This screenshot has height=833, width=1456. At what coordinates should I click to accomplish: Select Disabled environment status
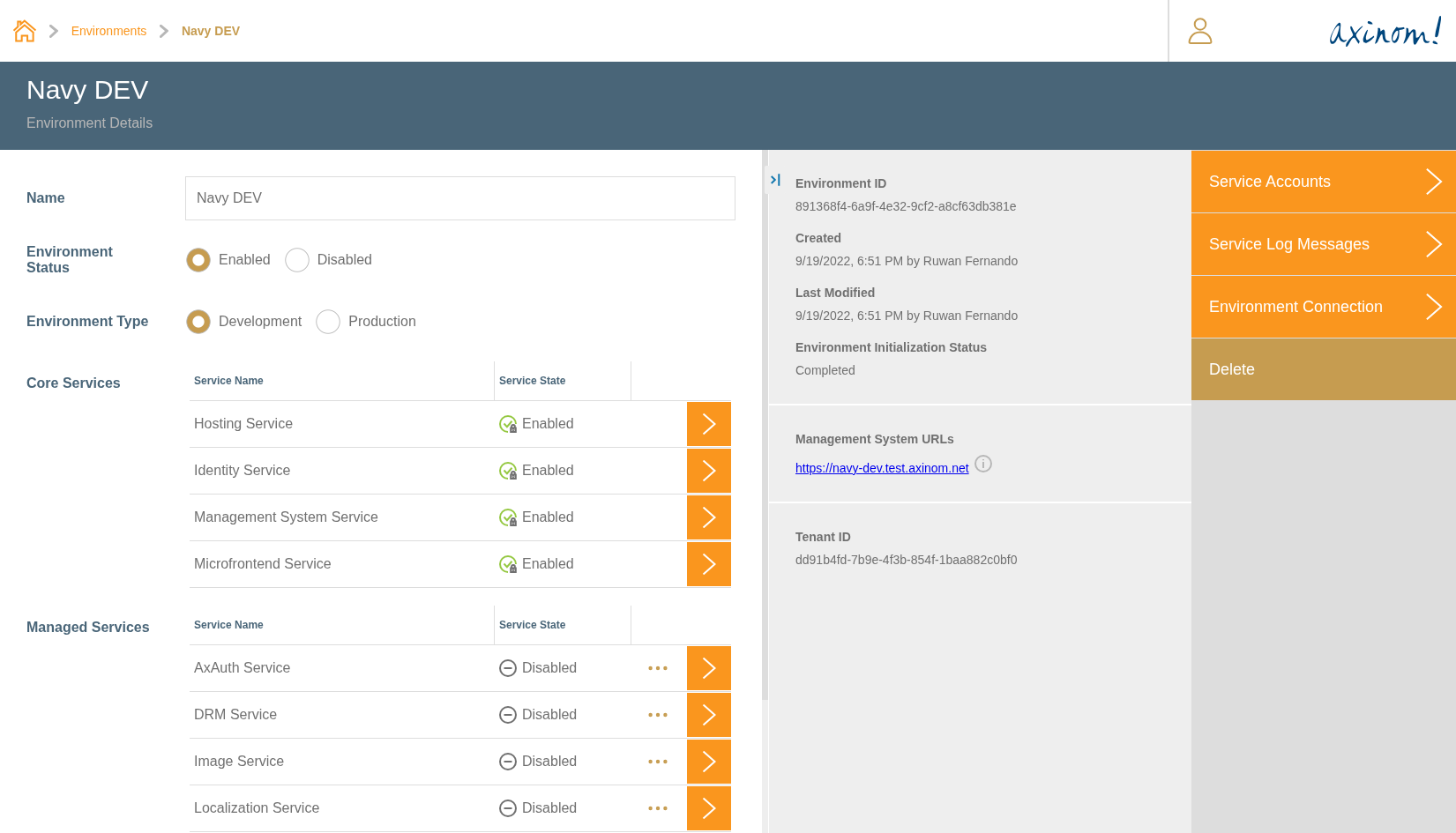click(297, 260)
